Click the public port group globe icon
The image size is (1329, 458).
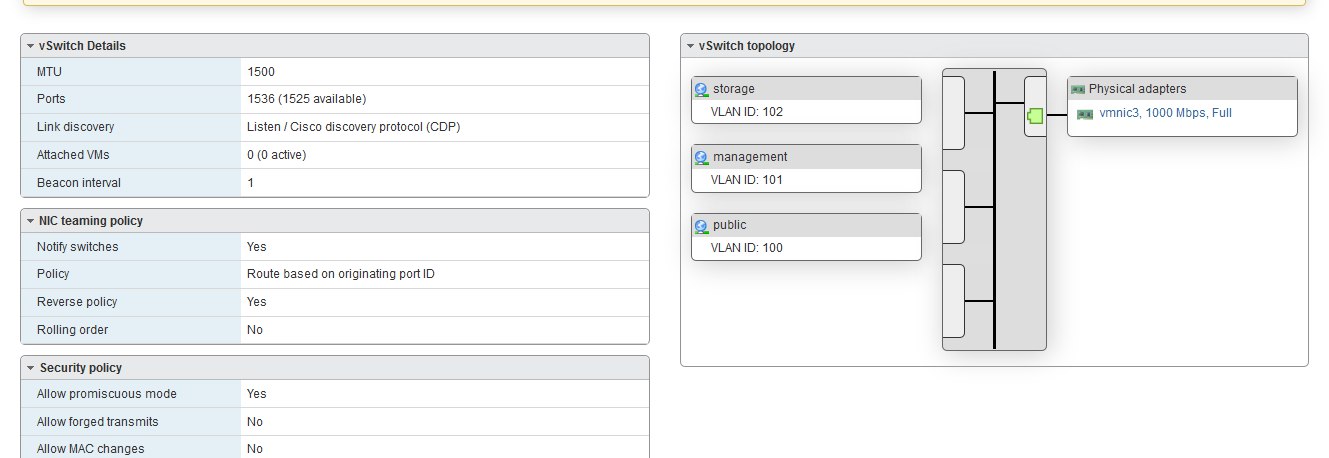click(701, 225)
